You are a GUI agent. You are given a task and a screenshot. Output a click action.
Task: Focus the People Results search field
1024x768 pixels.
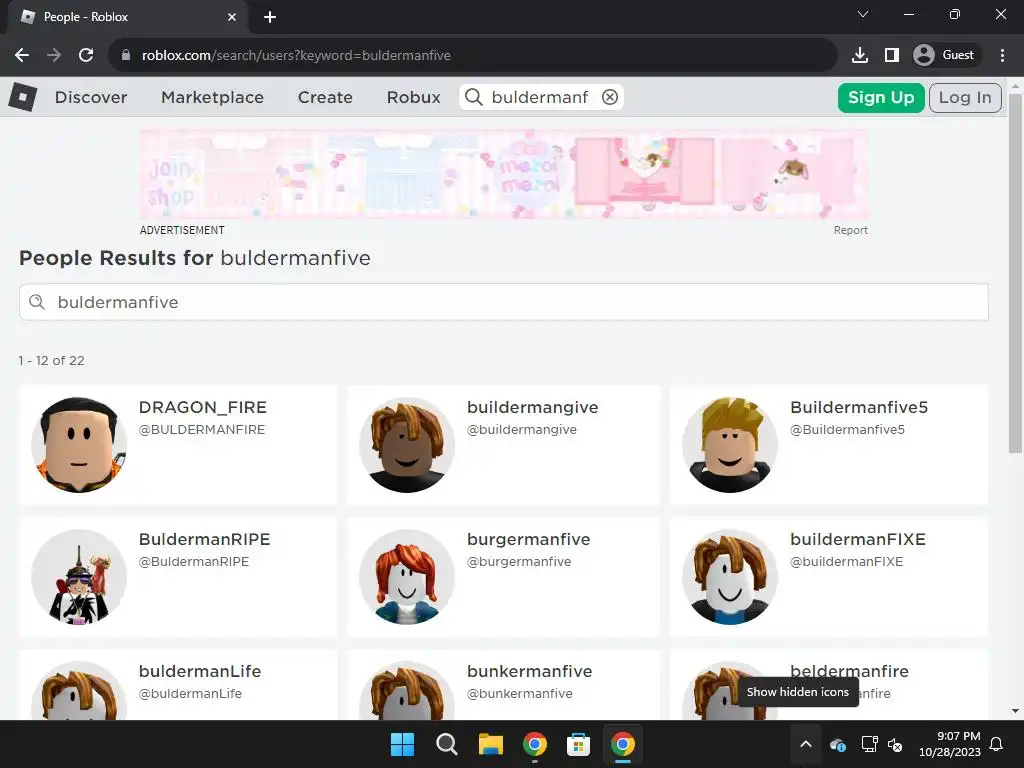pos(504,302)
